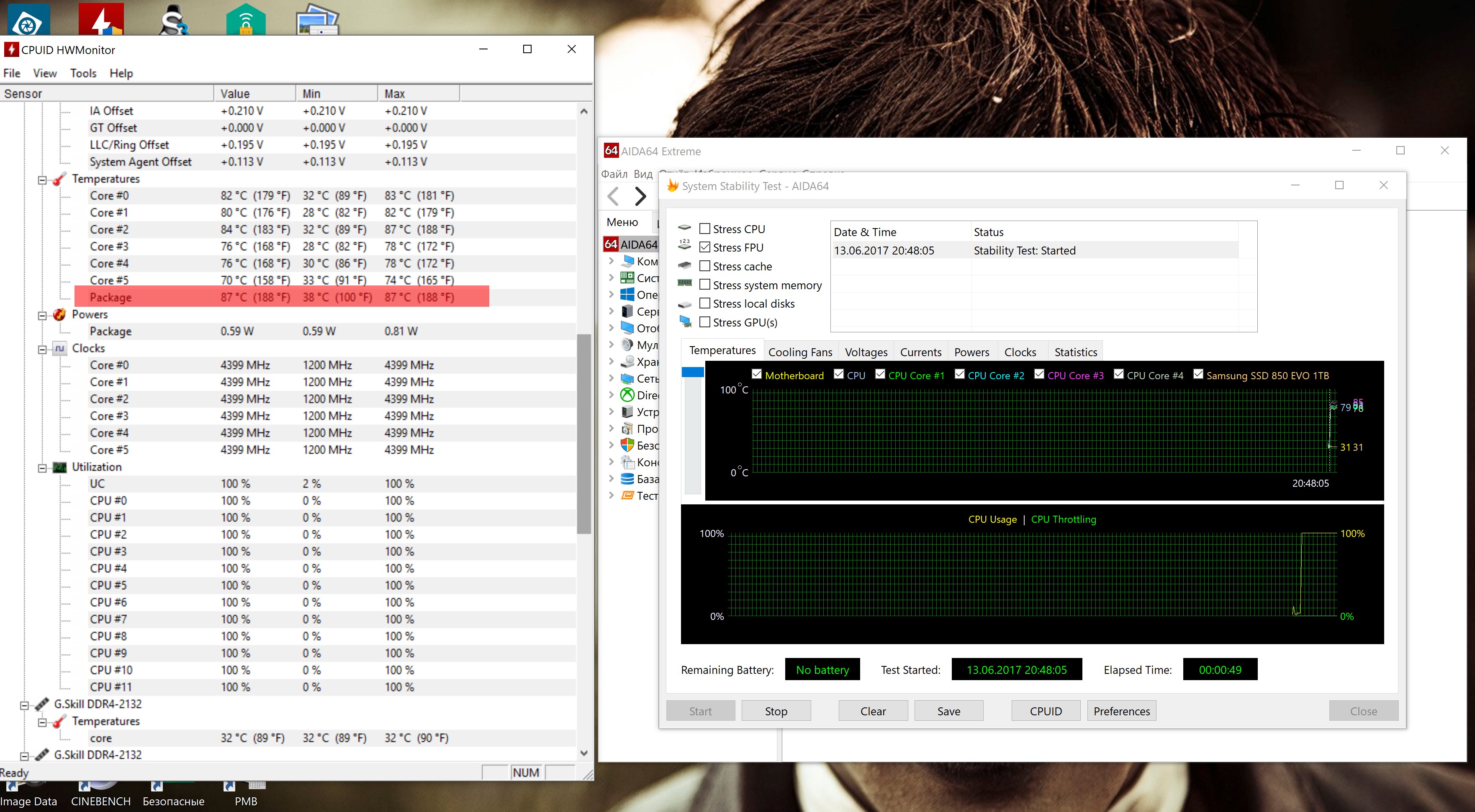Click the AIDA64 root tree icon
The height and width of the screenshot is (812, 1475).
611,244
